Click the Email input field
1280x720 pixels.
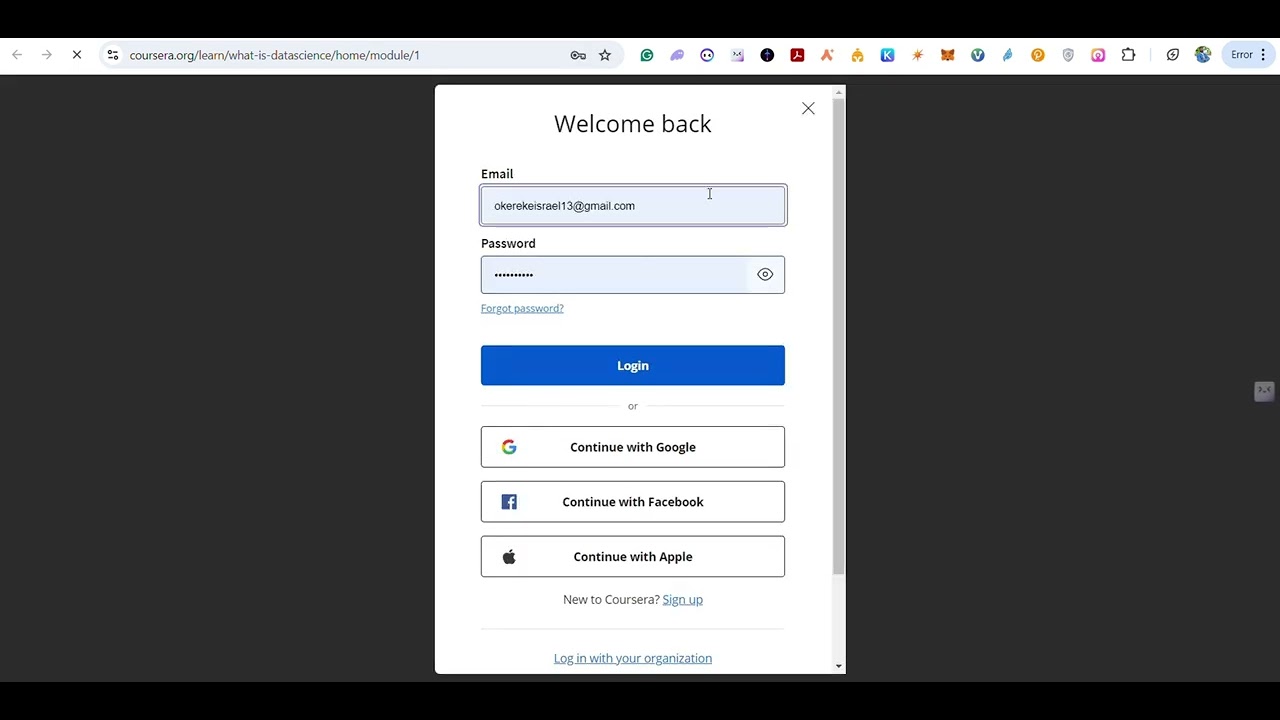coord(633,205)
